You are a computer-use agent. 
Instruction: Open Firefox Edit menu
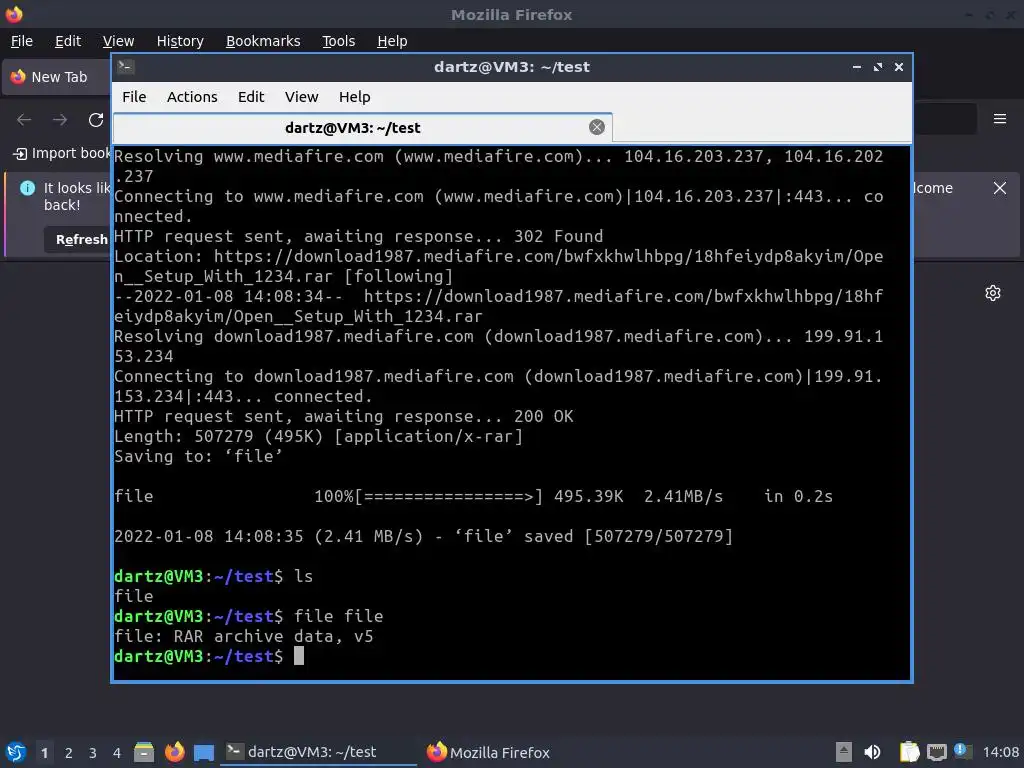(x=68, y=41)
